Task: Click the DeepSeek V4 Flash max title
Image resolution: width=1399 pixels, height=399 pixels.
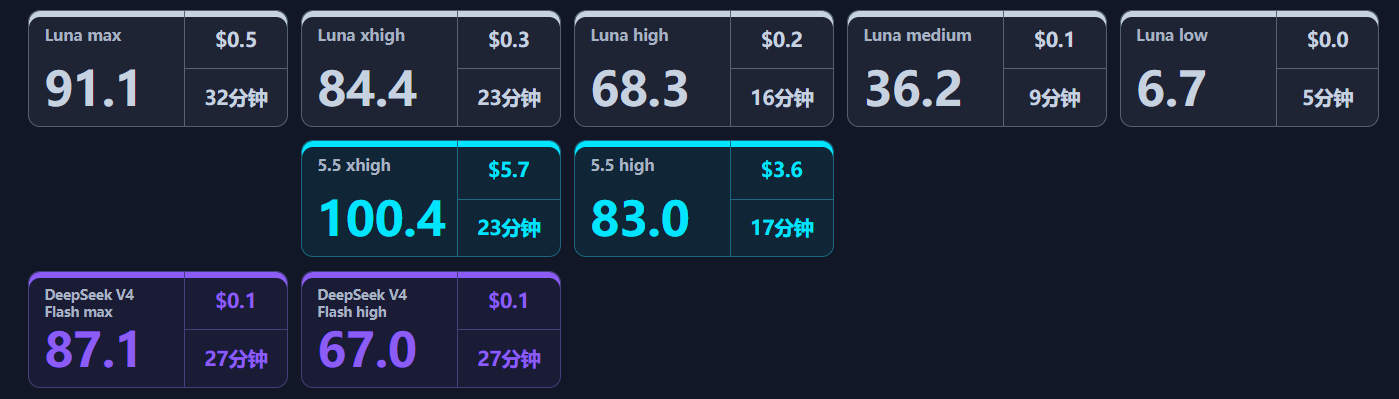Action: coord(89,303)
